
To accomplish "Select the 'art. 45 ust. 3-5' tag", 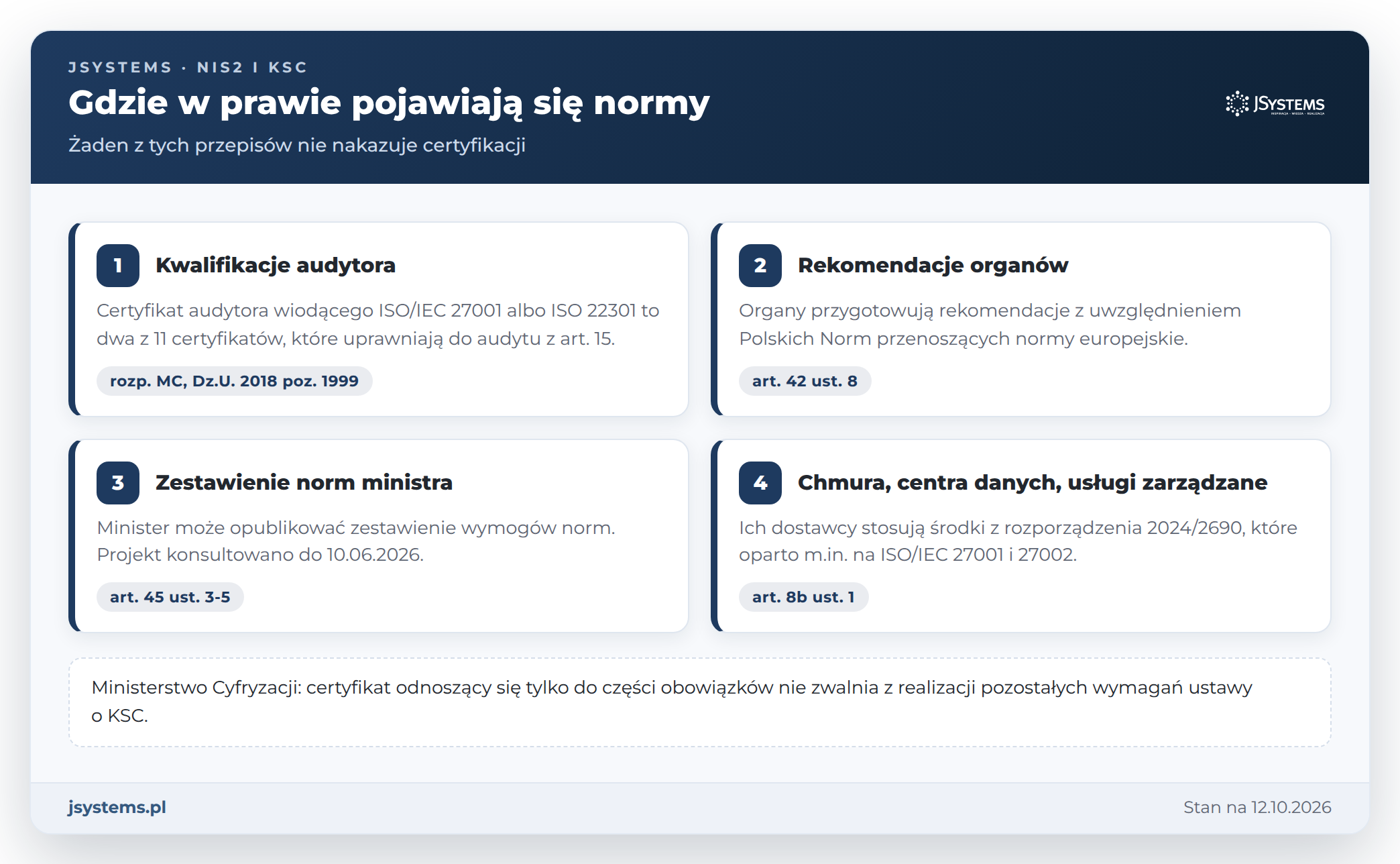I will tap(170, 597).
